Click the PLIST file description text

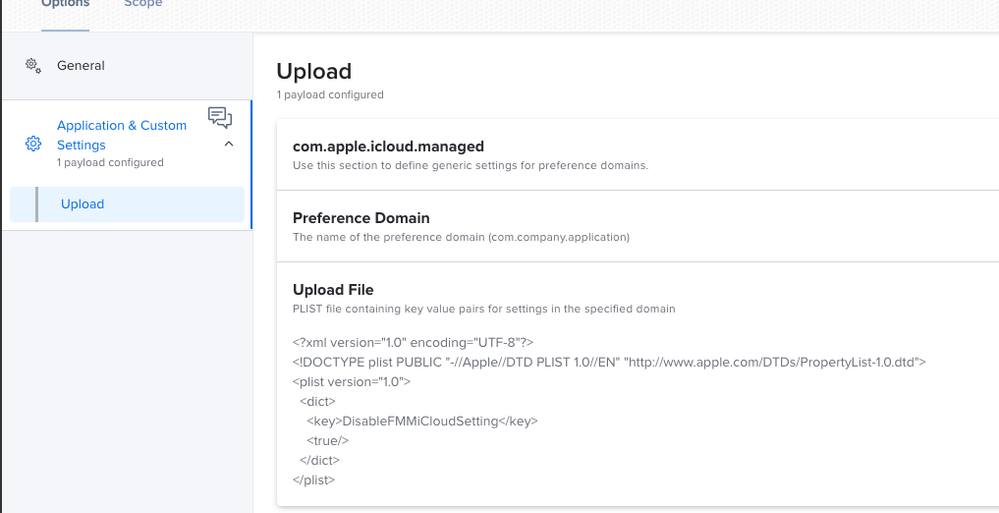click(x=484, y=309)
